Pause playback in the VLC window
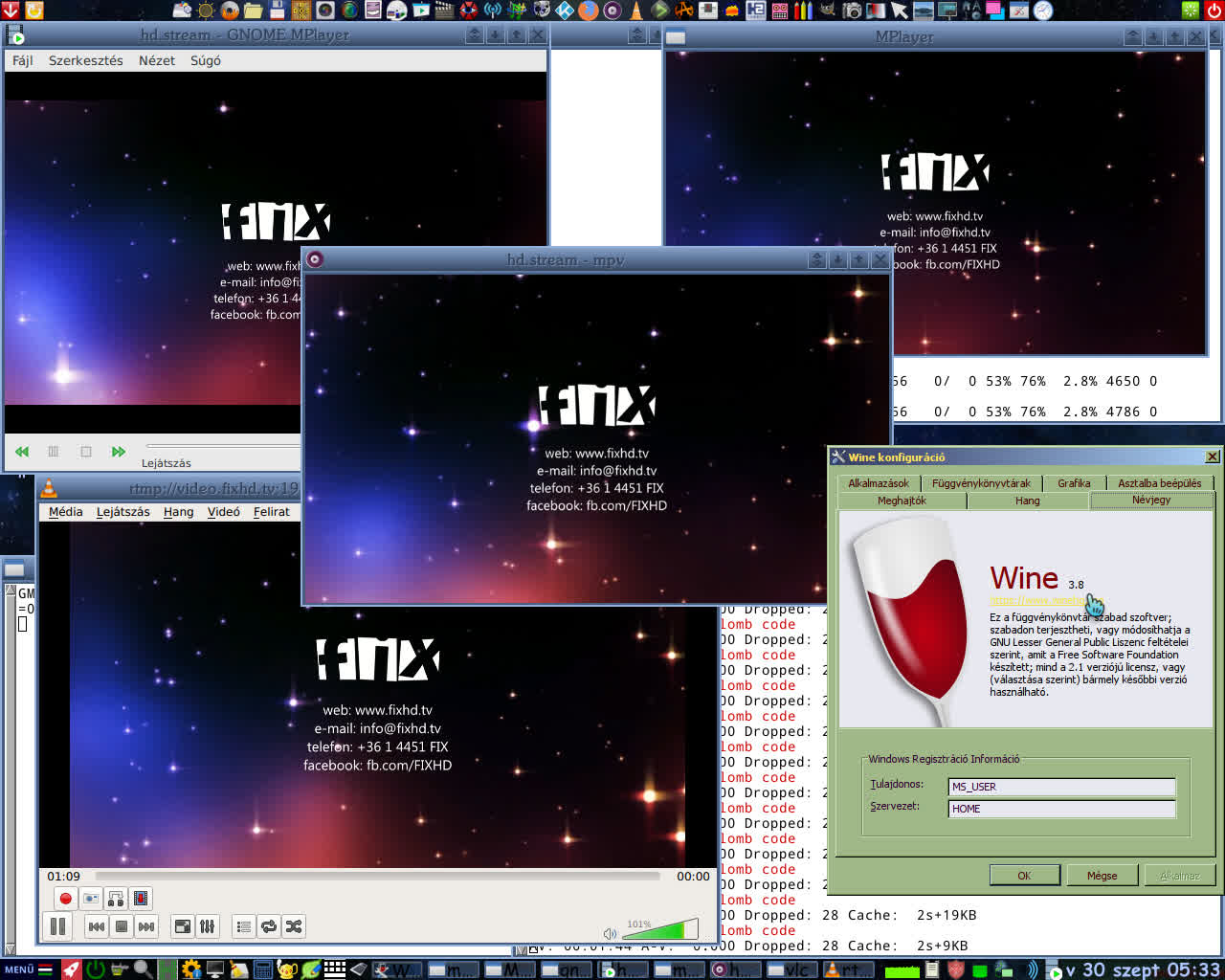Viewport: 1225px width, 980px height. 57,926
